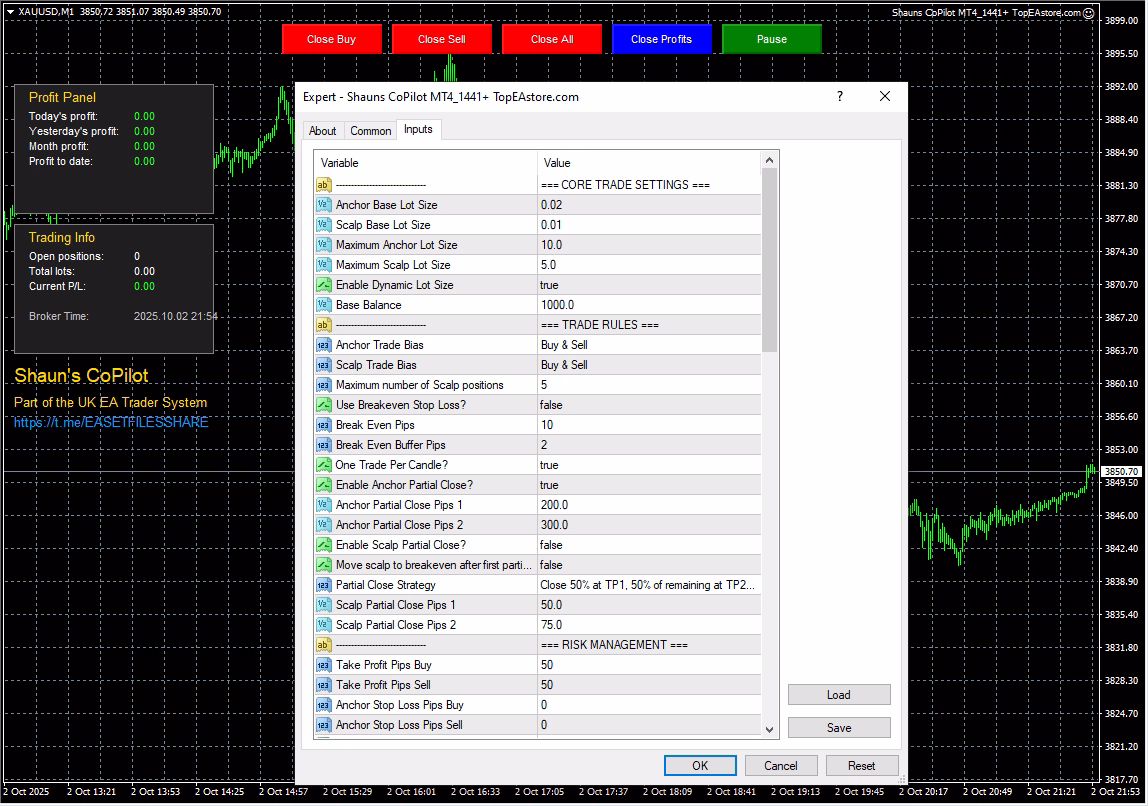The height and width of the screenshot is (806, 1148).
Task: Click the 3850.70 current price label
Action: (x=1122, y=471)
